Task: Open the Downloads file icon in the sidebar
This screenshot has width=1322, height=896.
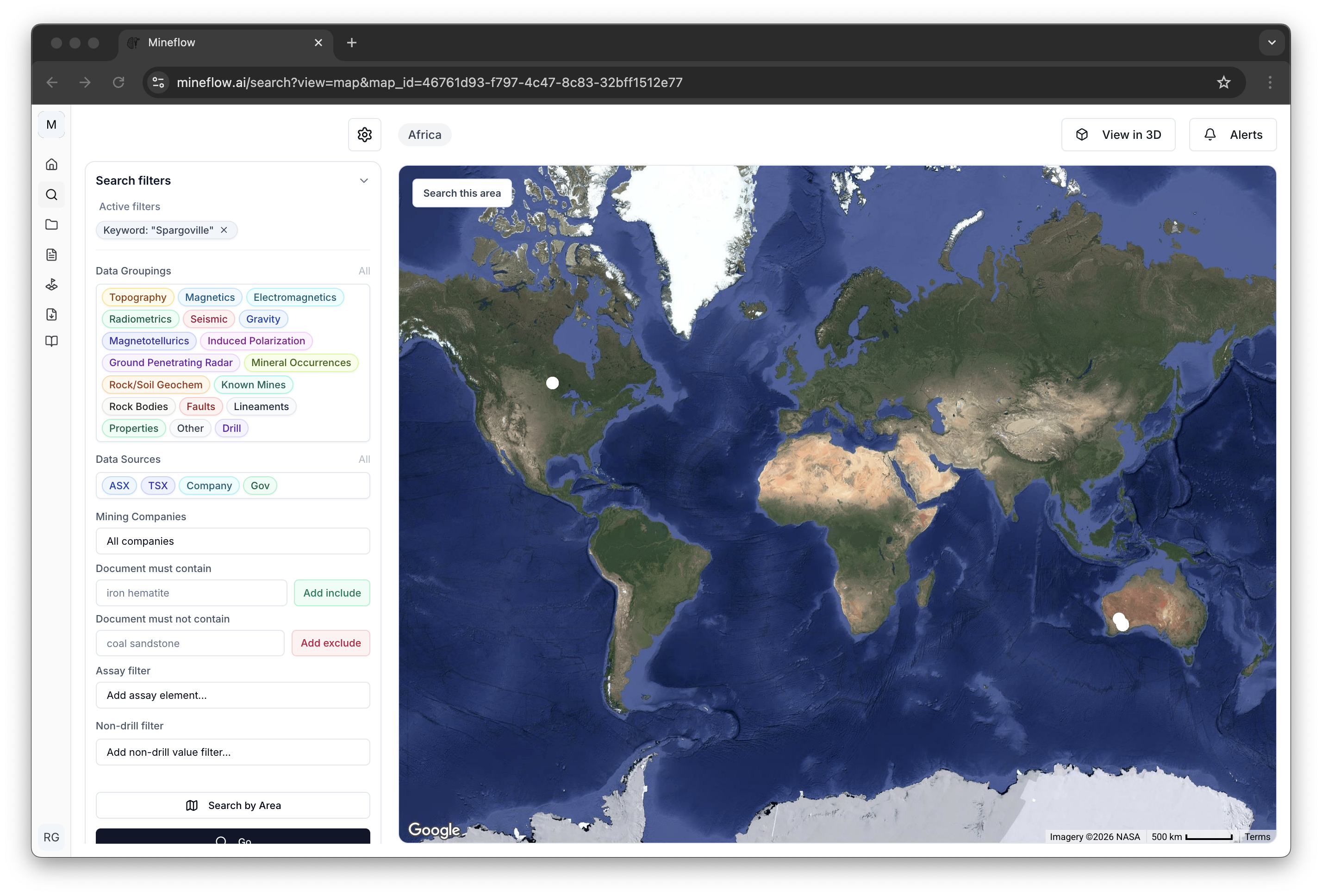Action: pos(51,314)
